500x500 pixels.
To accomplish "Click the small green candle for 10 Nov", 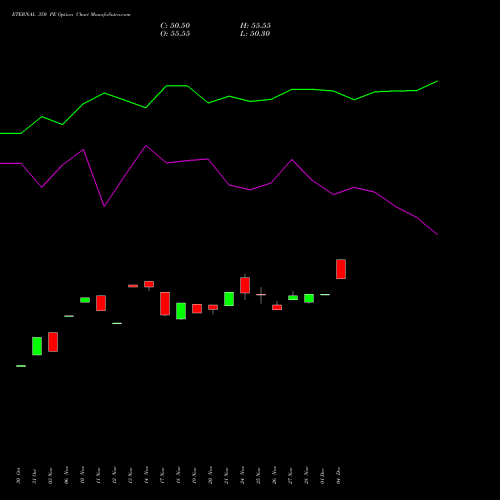I will click(85, 300).
